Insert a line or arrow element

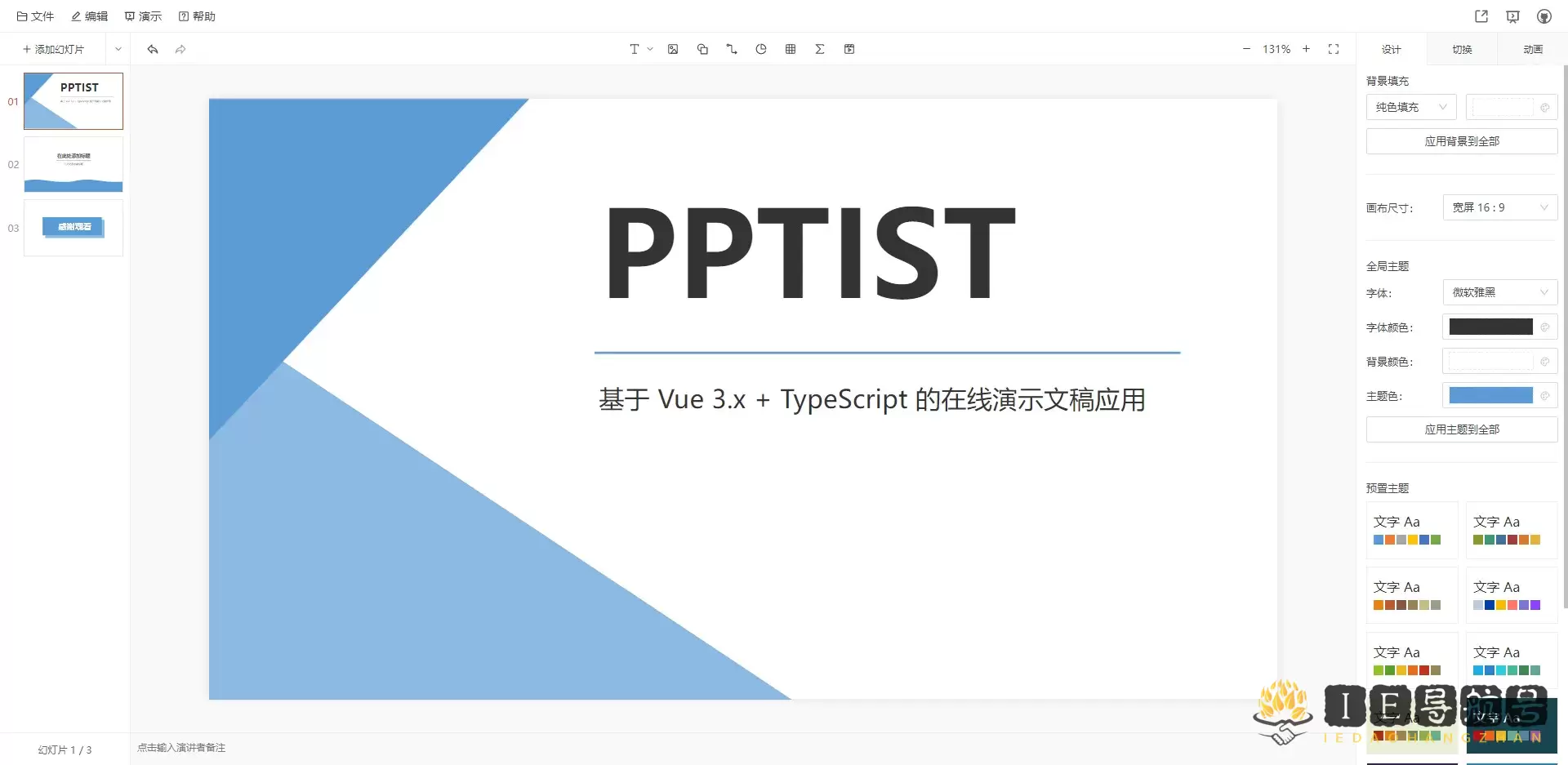click(x=731, y=49)
